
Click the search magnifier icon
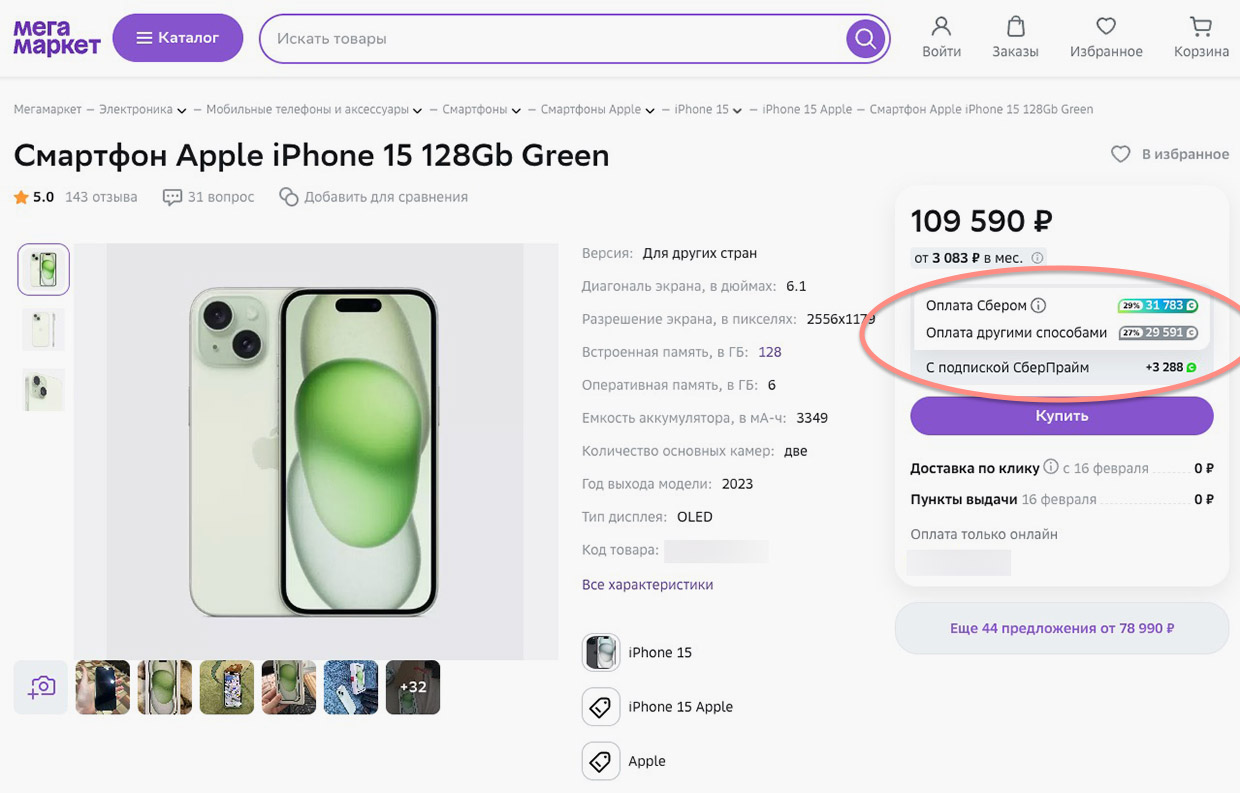(x=865, y=39)
